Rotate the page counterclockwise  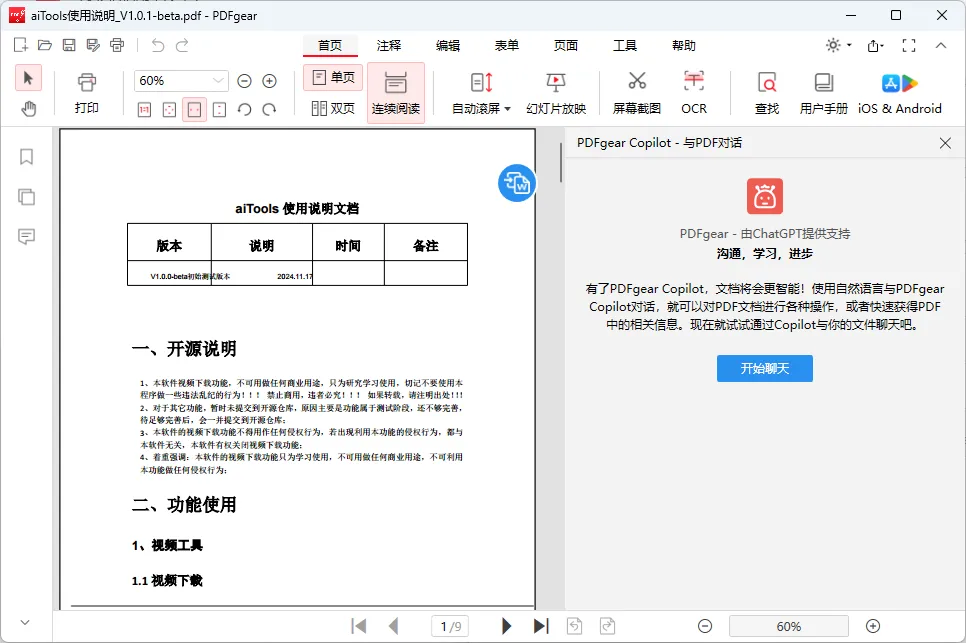[245, 109]
